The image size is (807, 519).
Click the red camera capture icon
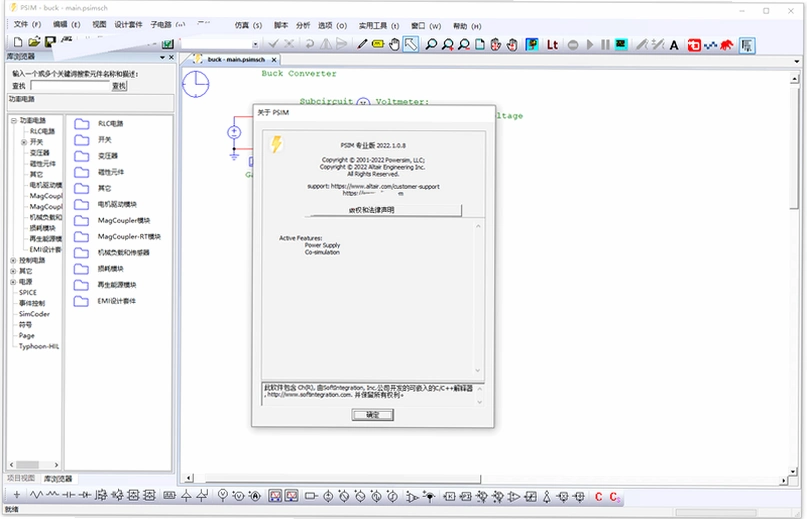coord(694,45)
